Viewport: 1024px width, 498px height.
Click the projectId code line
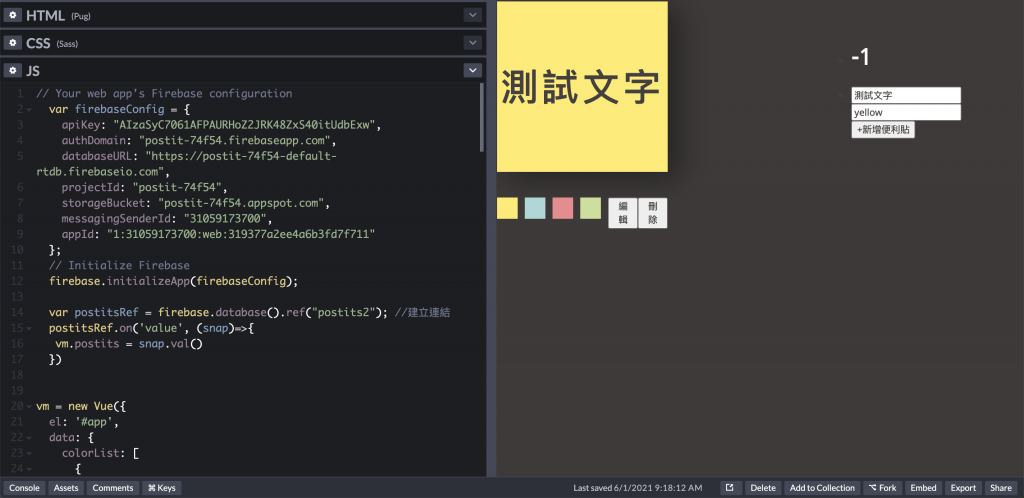coord(144,187)
